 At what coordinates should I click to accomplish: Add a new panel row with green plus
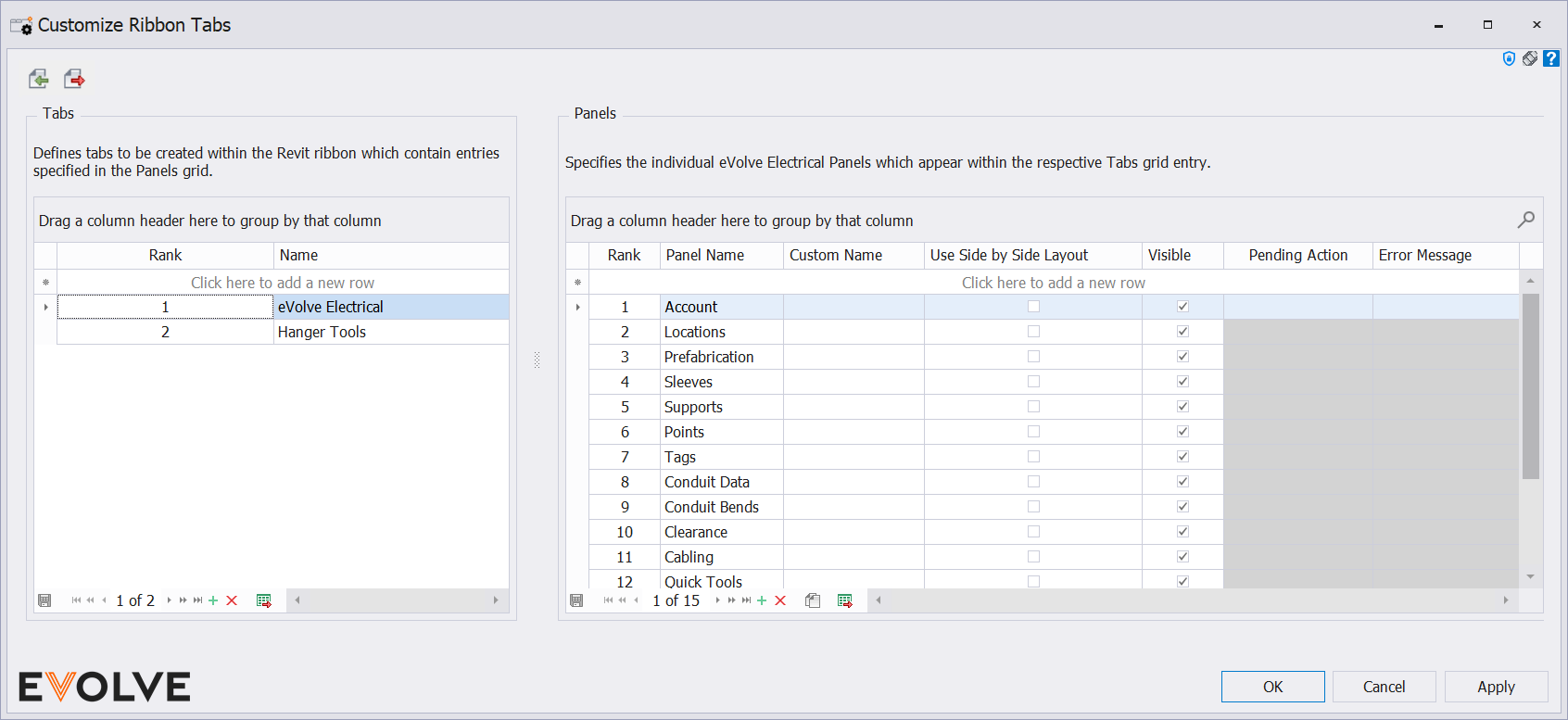[762, 600]
